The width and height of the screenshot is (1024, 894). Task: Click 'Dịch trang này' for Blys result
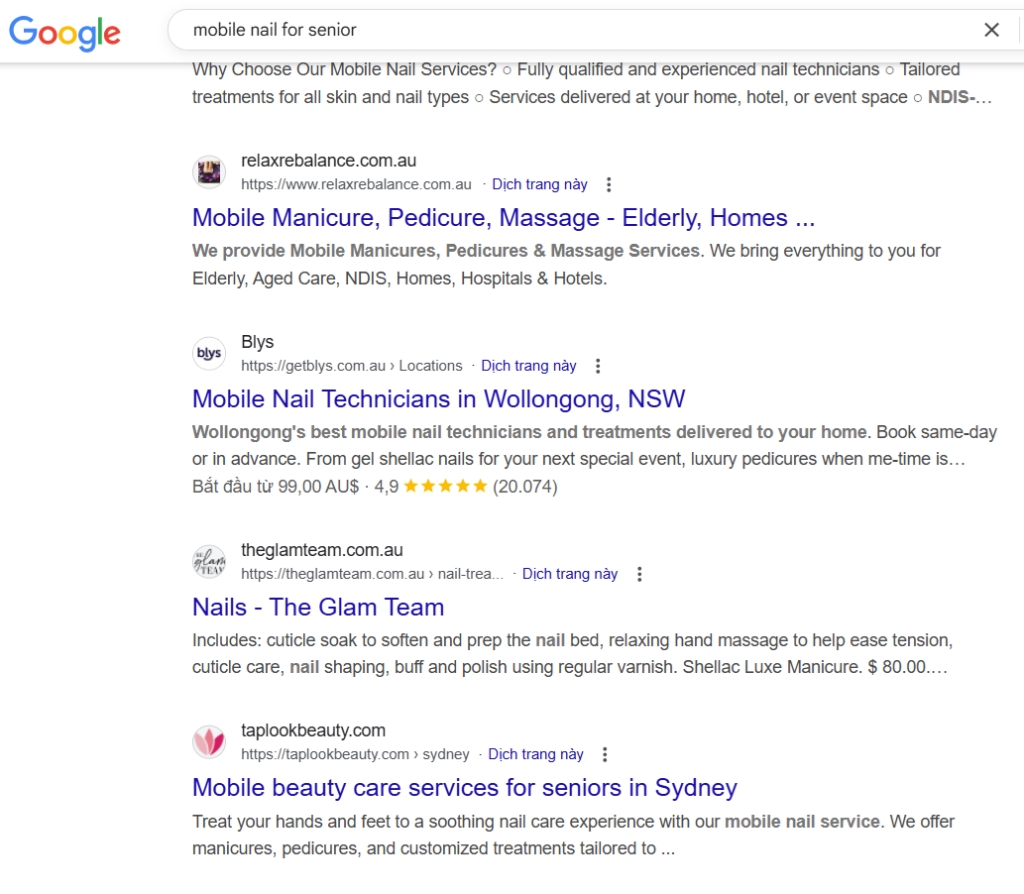[x=529, y=366]
